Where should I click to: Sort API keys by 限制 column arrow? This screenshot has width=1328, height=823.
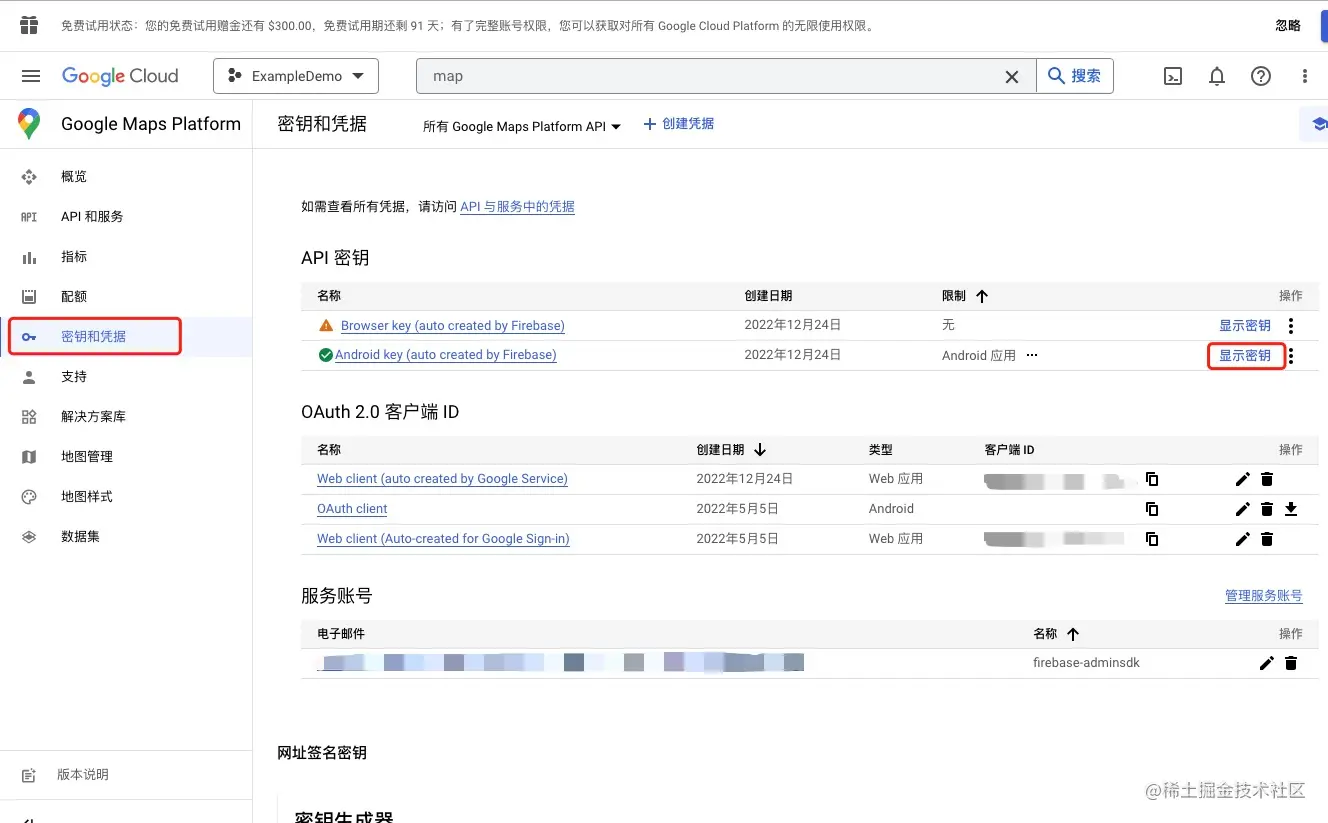[x=982, y=296]
